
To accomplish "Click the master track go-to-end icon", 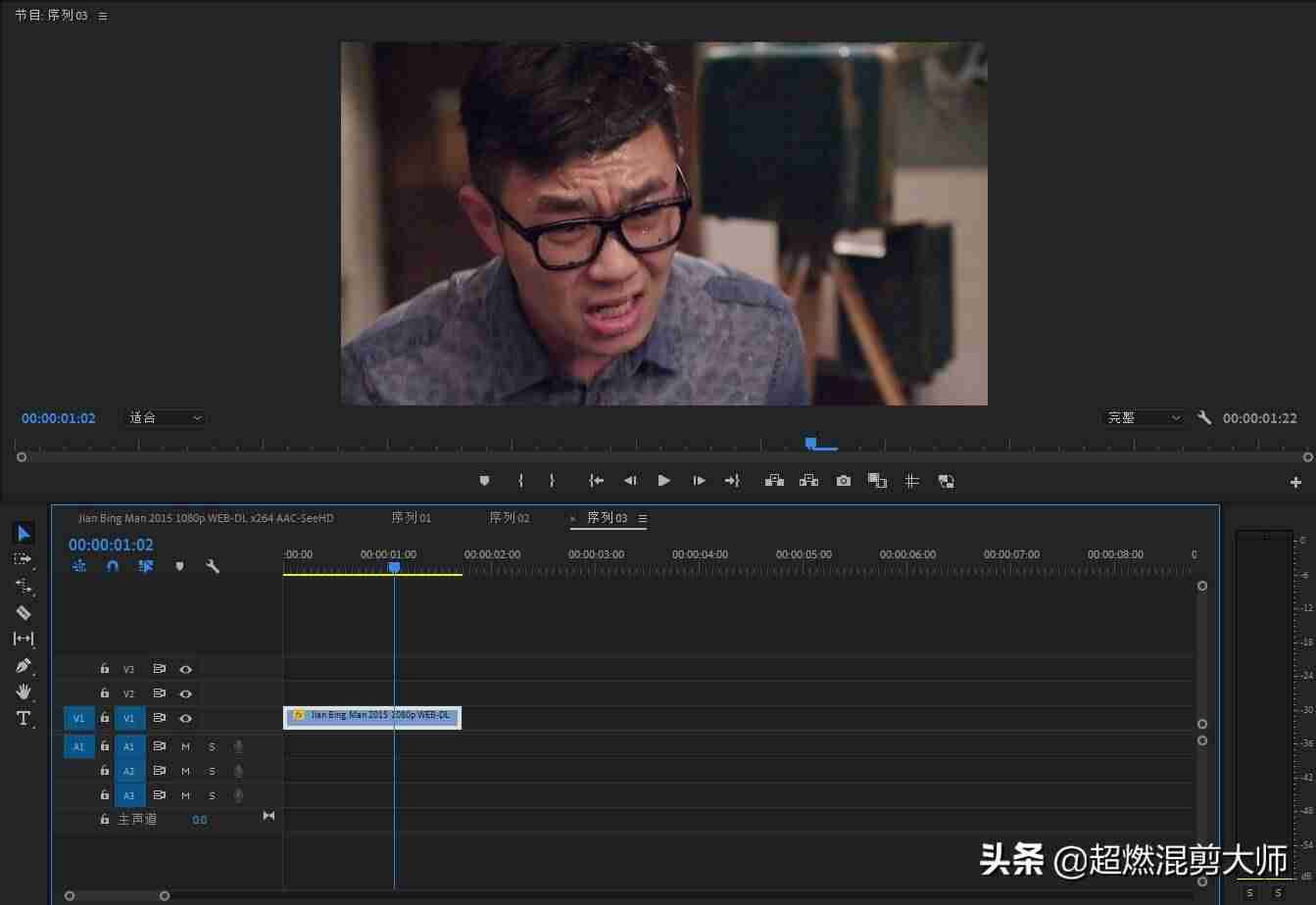I will 268,816.
